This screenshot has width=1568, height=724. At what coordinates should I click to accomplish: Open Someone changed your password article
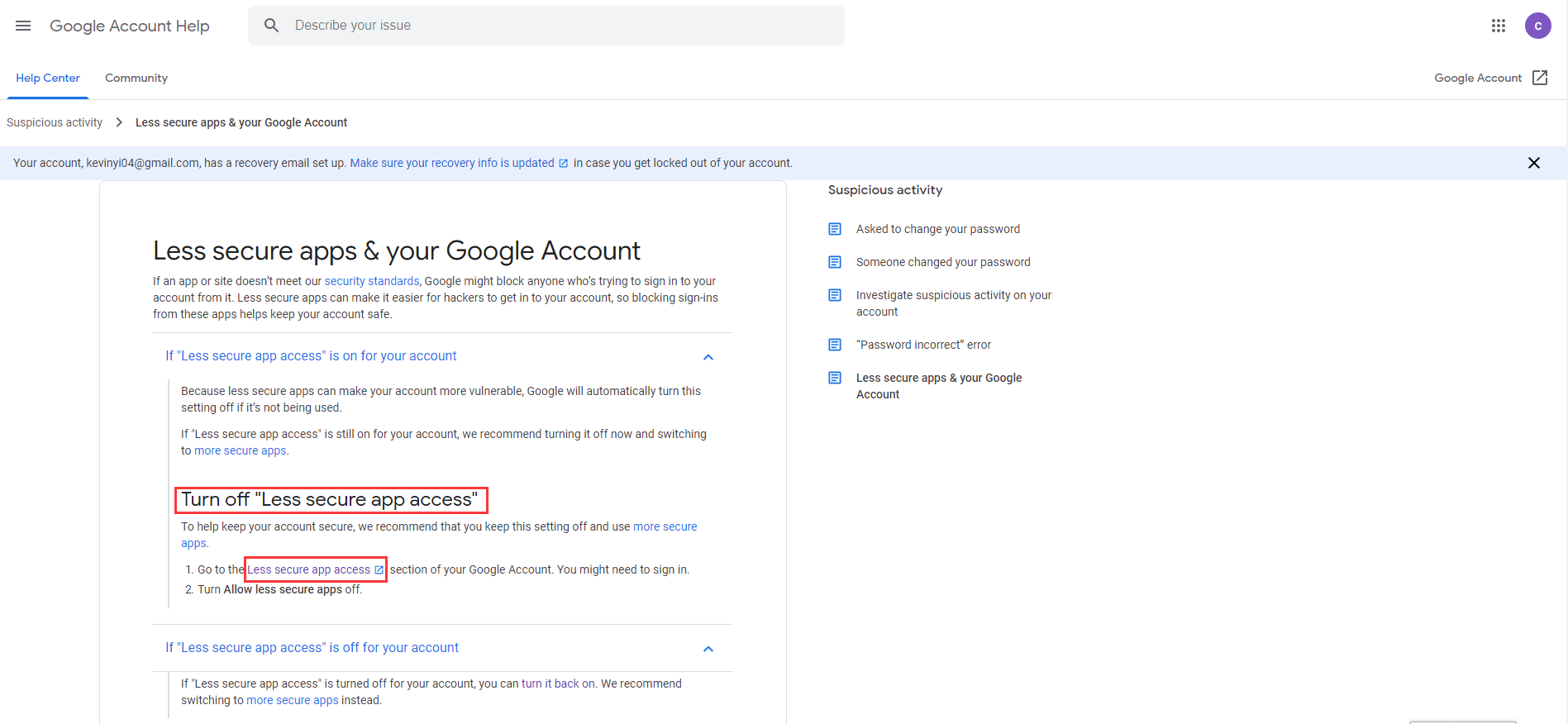coord(943,262)
